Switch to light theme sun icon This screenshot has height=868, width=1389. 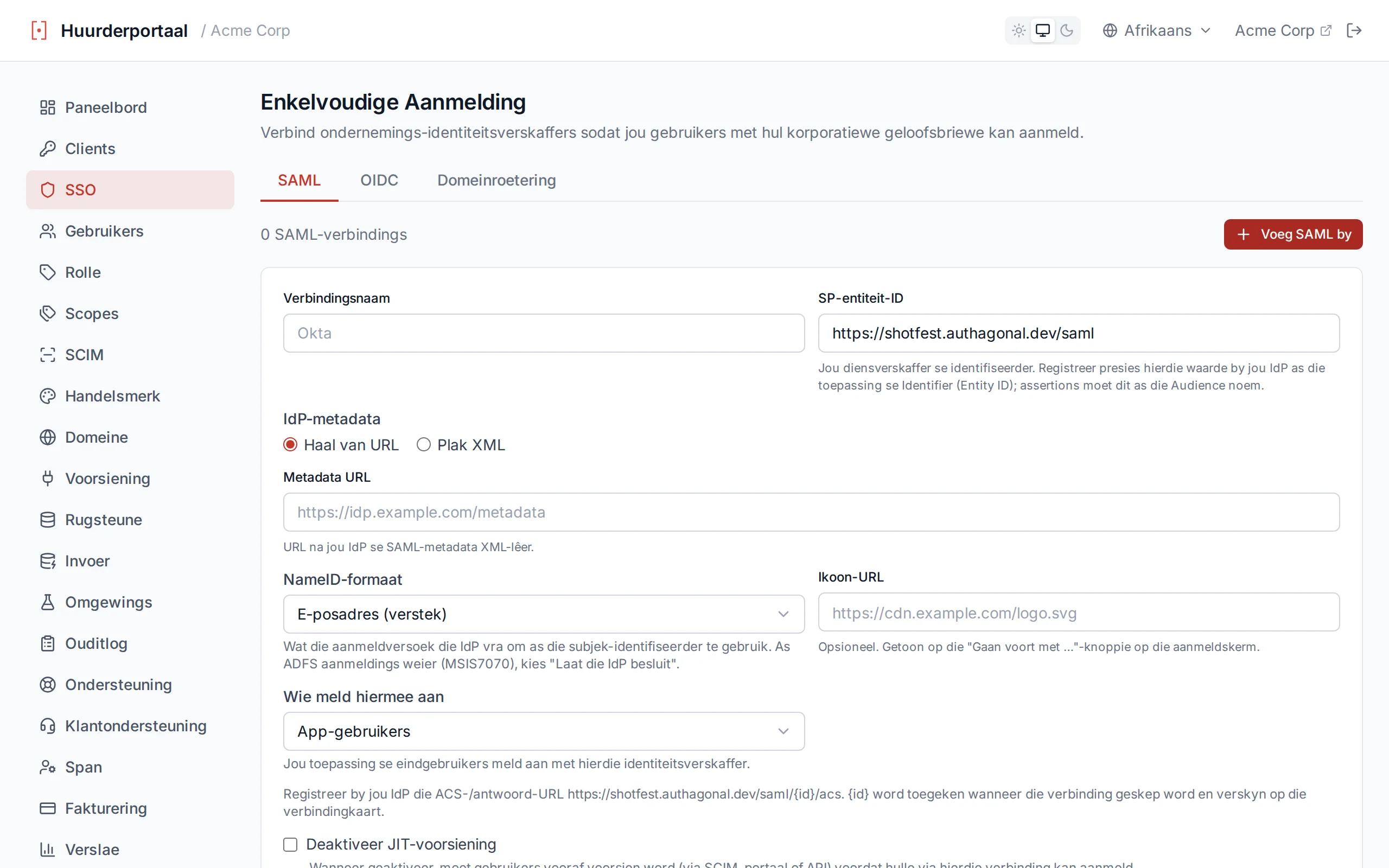[1019, 30]
